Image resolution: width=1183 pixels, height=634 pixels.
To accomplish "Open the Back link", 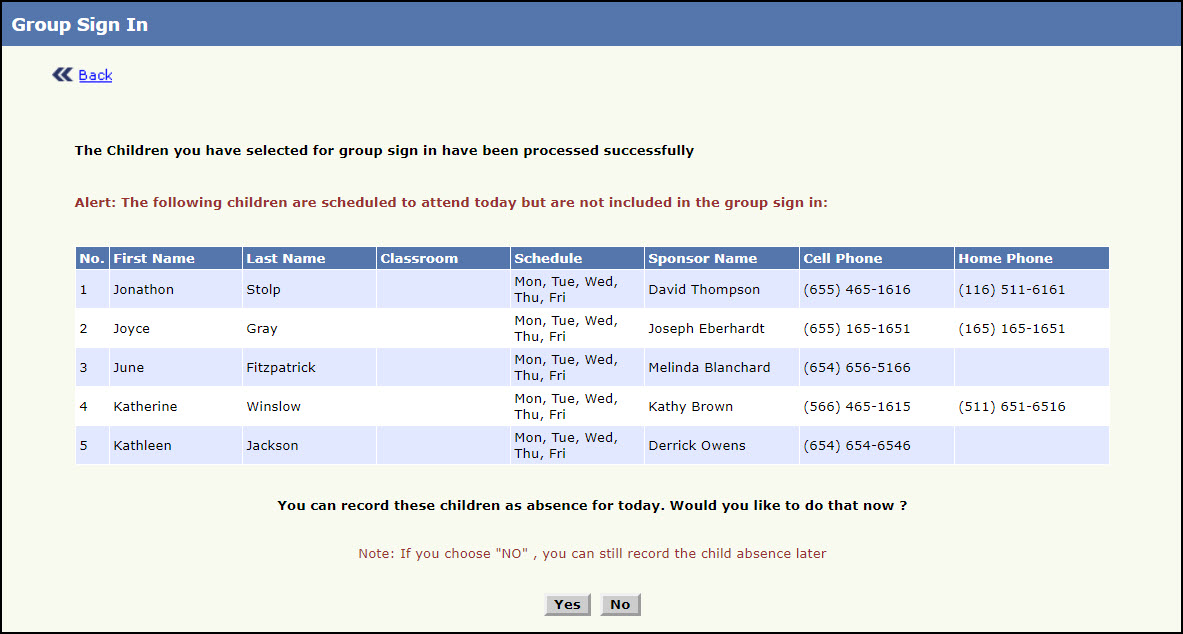I will point(95,75).
